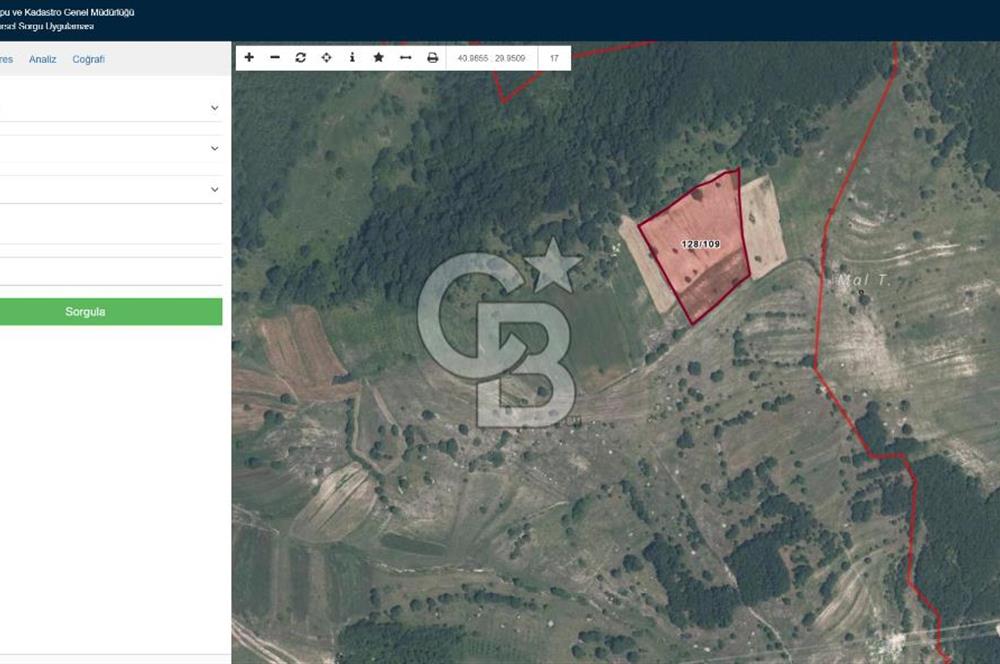
Task: Switch to the Coğrafi tab
Action: click(89, 59)
